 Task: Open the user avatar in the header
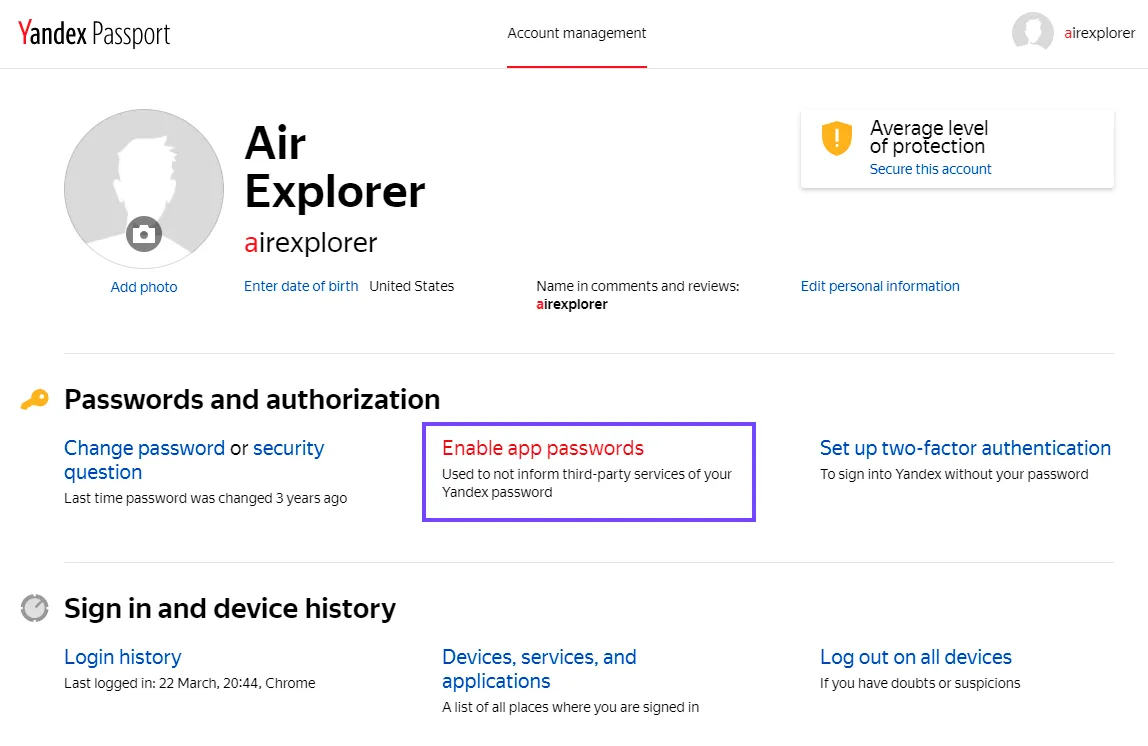1032,33
